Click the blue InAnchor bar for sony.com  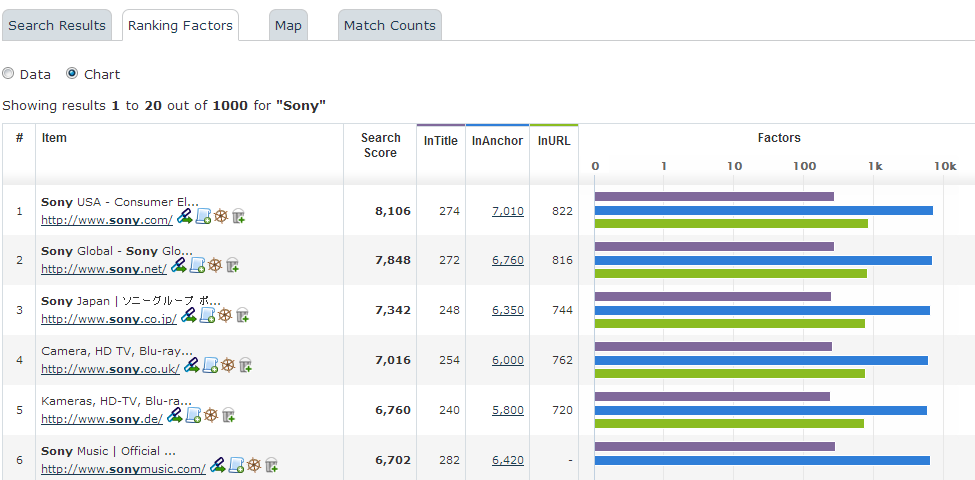pos(764,210)
